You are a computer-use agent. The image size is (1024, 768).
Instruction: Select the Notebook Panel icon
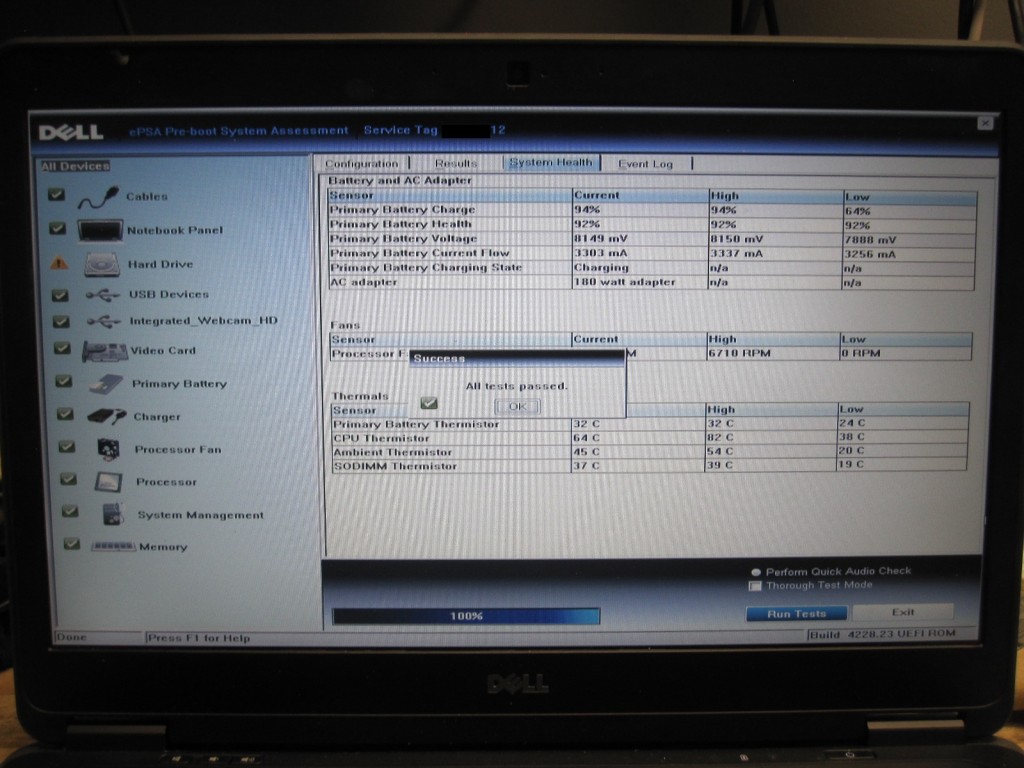pyautogui.click(x=100, y=230)
